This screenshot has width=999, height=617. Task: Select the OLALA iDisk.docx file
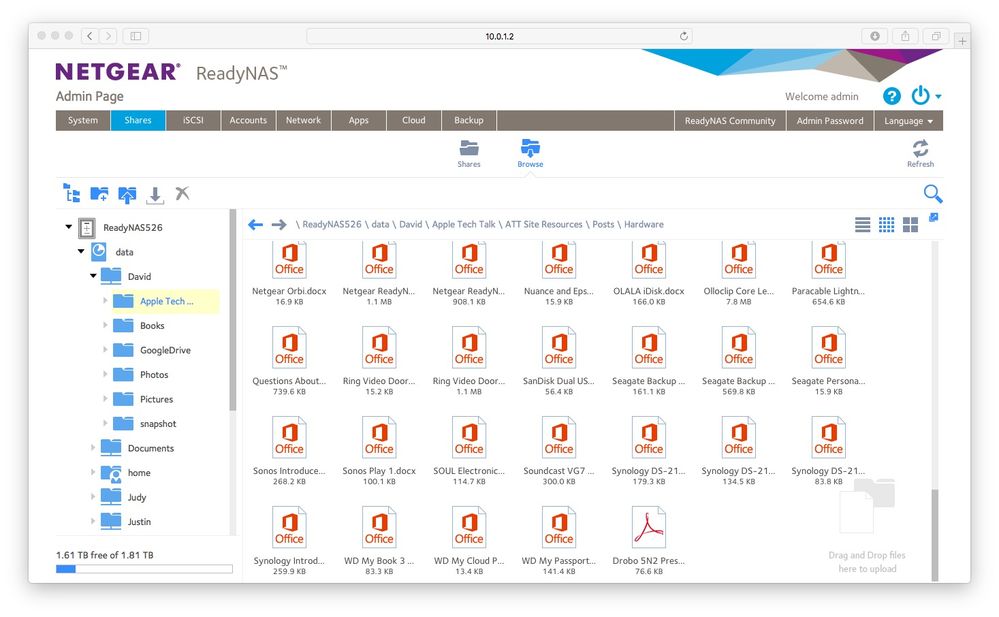(649, 273)
